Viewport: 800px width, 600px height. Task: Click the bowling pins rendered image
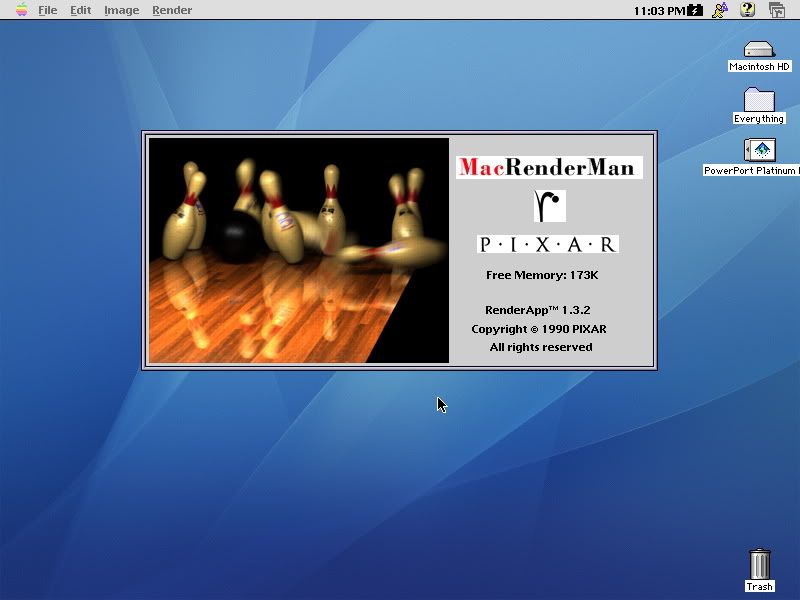tap(299, 250)
